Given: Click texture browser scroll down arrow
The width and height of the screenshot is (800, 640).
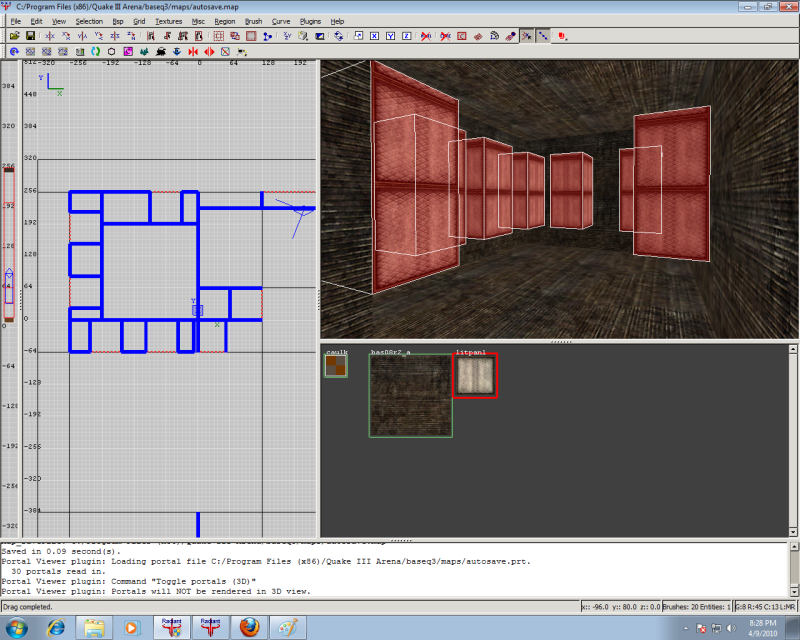Looking at the screenshot, I should tap(793, 532).
